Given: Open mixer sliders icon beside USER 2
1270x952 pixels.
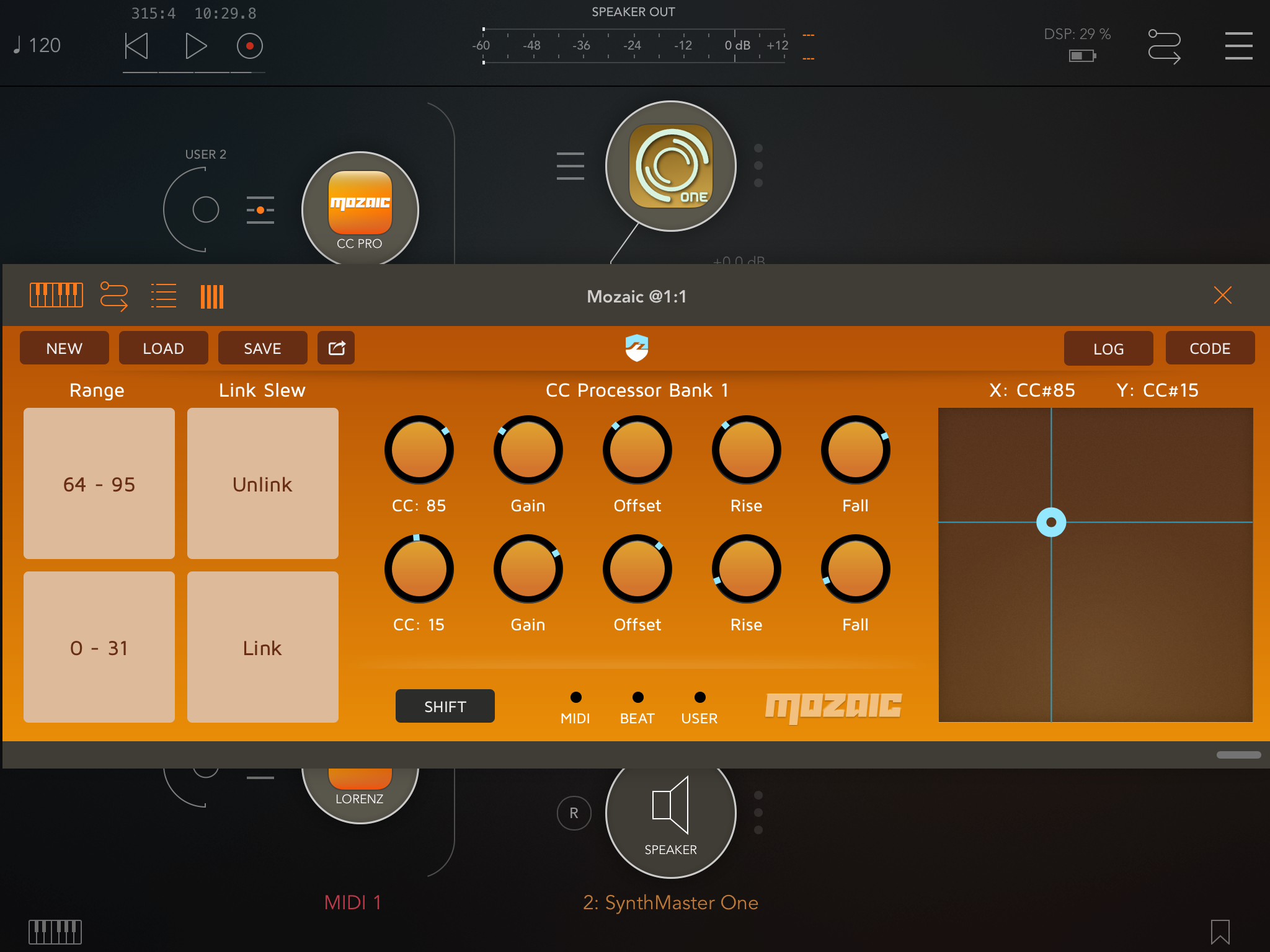Looking at the screenshot, I should (x=260, y=209).
